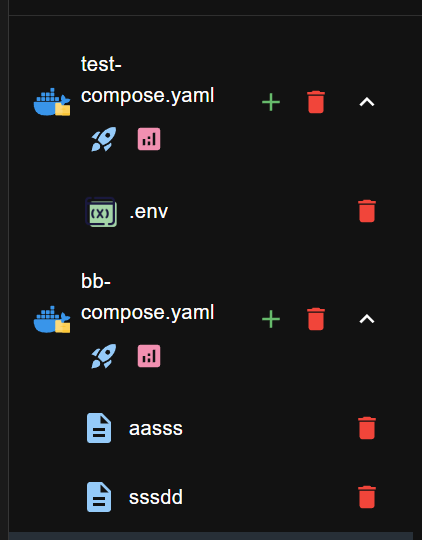Open the aasss file
422x540 pixels.
coord(156,429)
